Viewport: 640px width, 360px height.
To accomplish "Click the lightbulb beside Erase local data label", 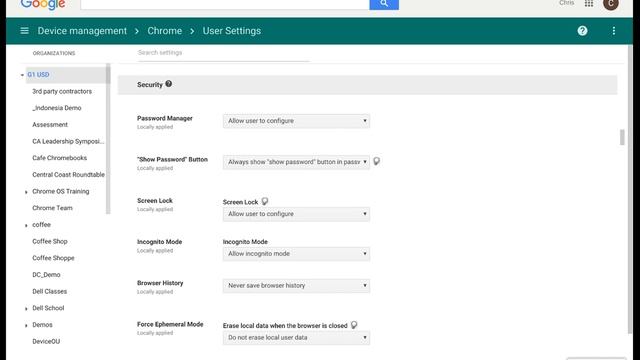I will (354, 325).
